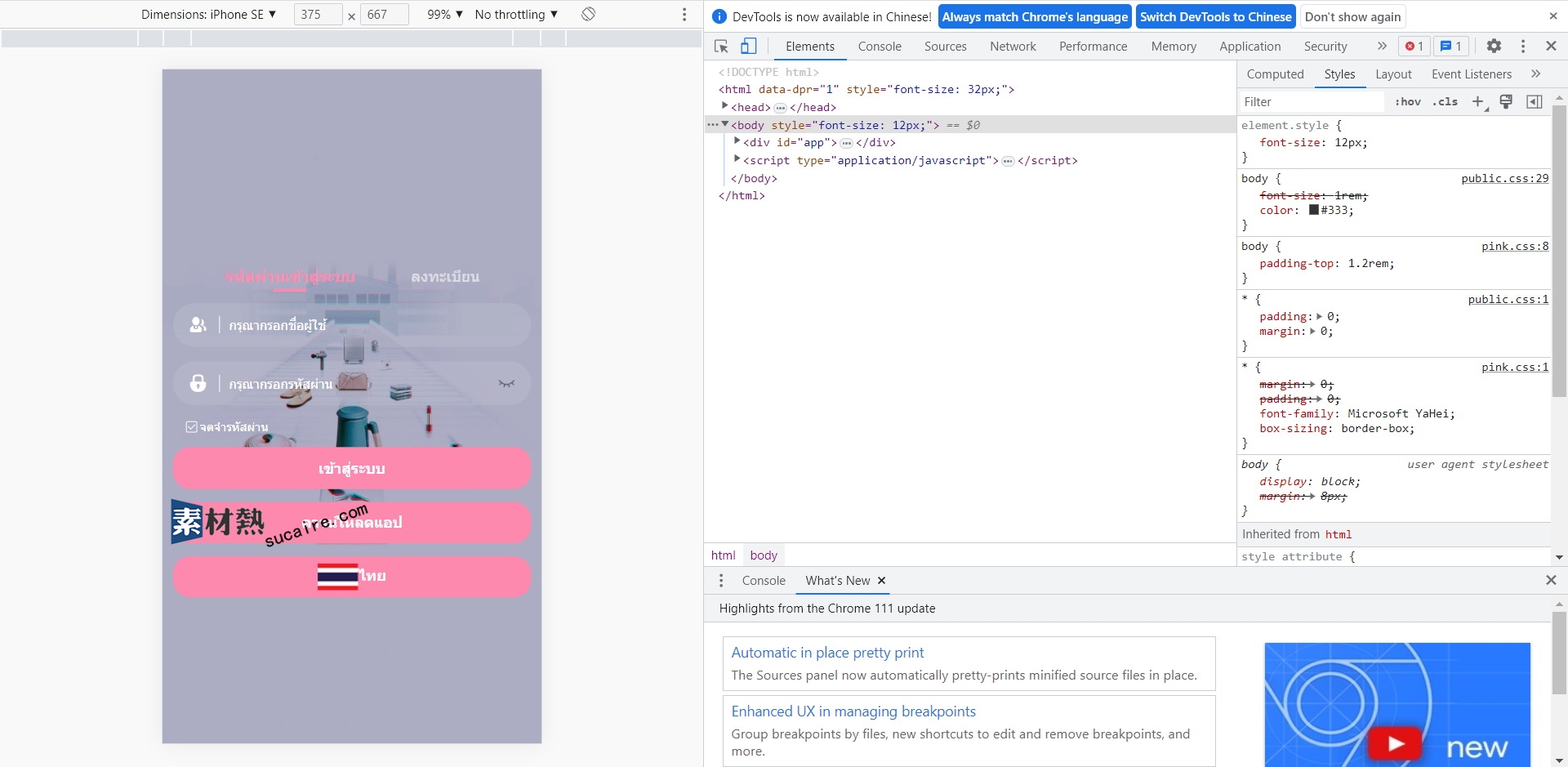The width and height of the screenshot is (1568, 767).
Task: Click Always match Chrome's language button
Action: [1035, 16]
